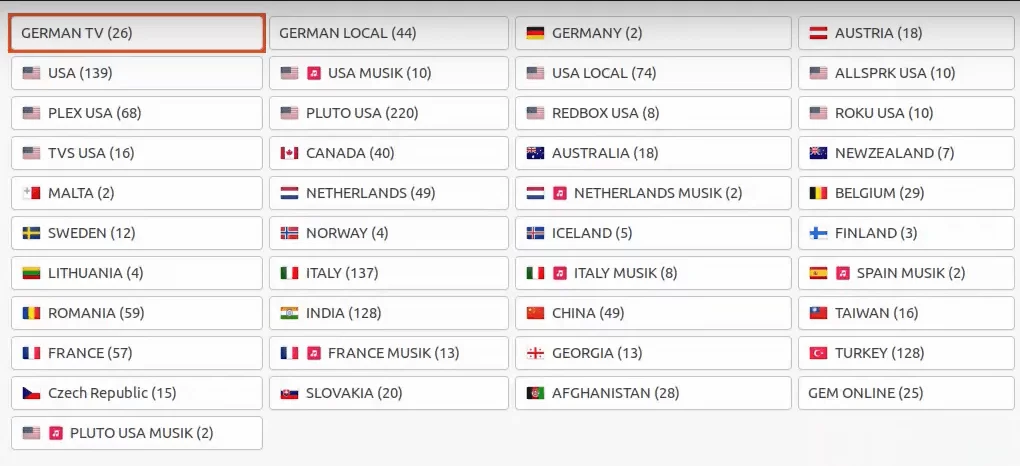Select the Czech Republic (15) group

137,393
